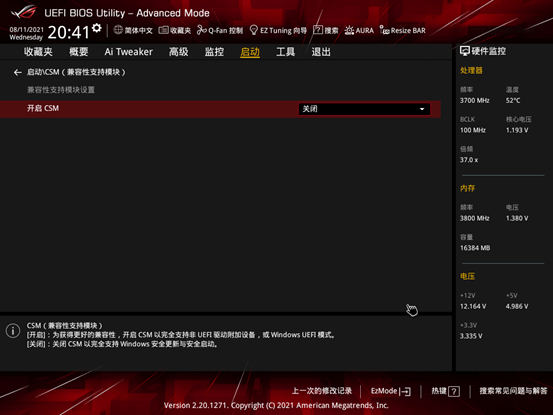Click the EzMode switch arrow icon
Viewport: 553px width, 415px height.
[x=406, y=391]
